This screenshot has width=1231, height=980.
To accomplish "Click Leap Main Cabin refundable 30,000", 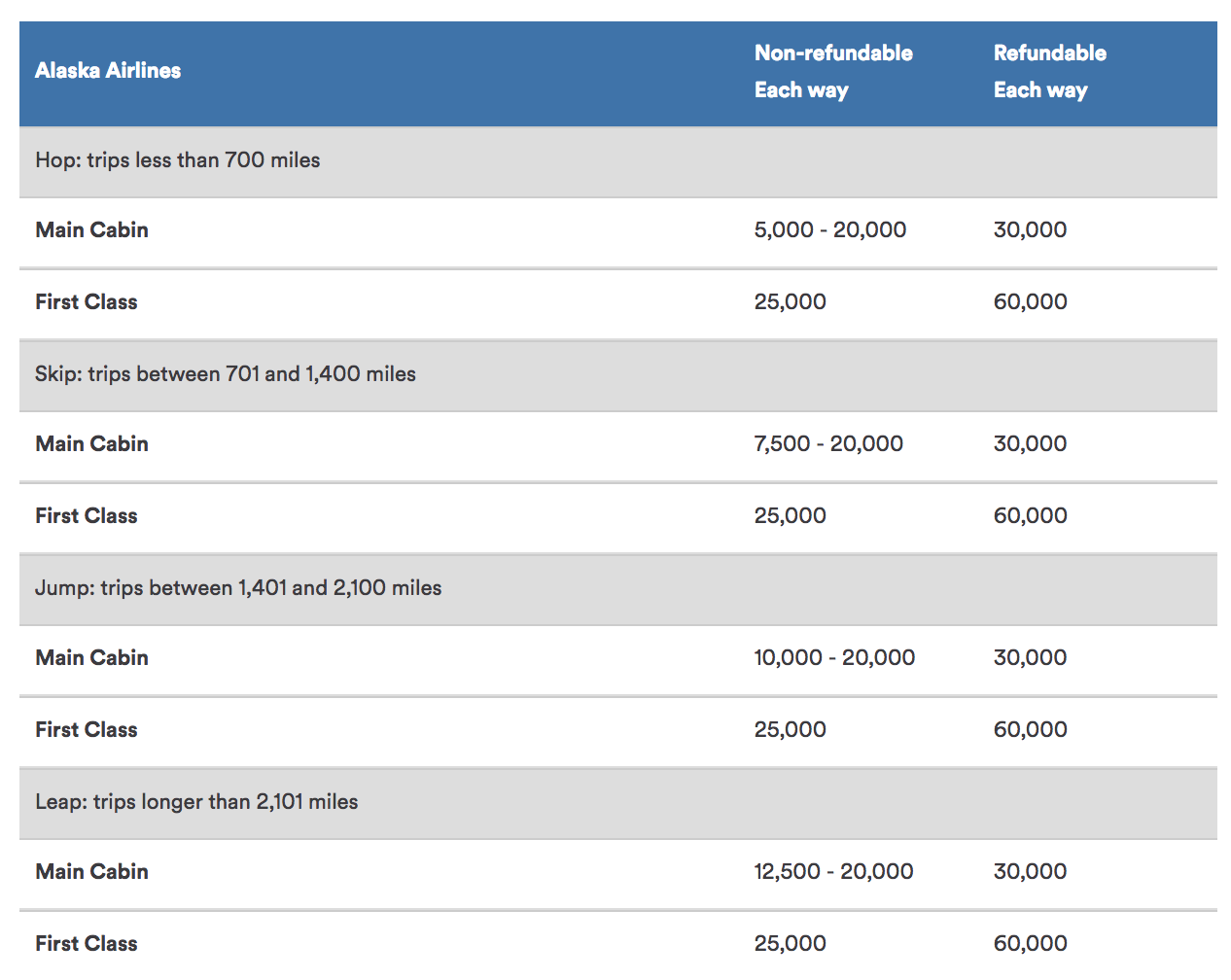I will [1031, 872].
